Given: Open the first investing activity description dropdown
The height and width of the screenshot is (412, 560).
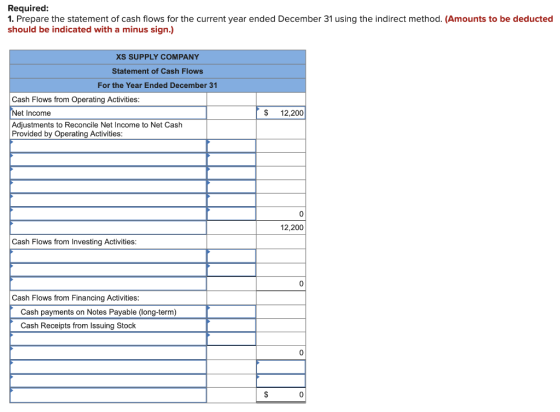Looking at the screenshot, I should [x=108, y=256].
